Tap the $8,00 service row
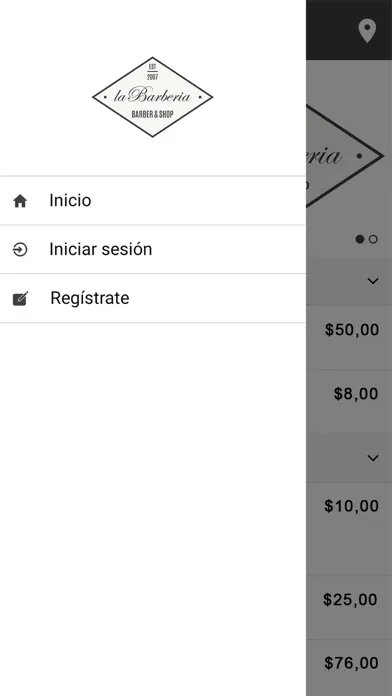The height and width of the screenshot is (696, 392). tap(349, 401)
